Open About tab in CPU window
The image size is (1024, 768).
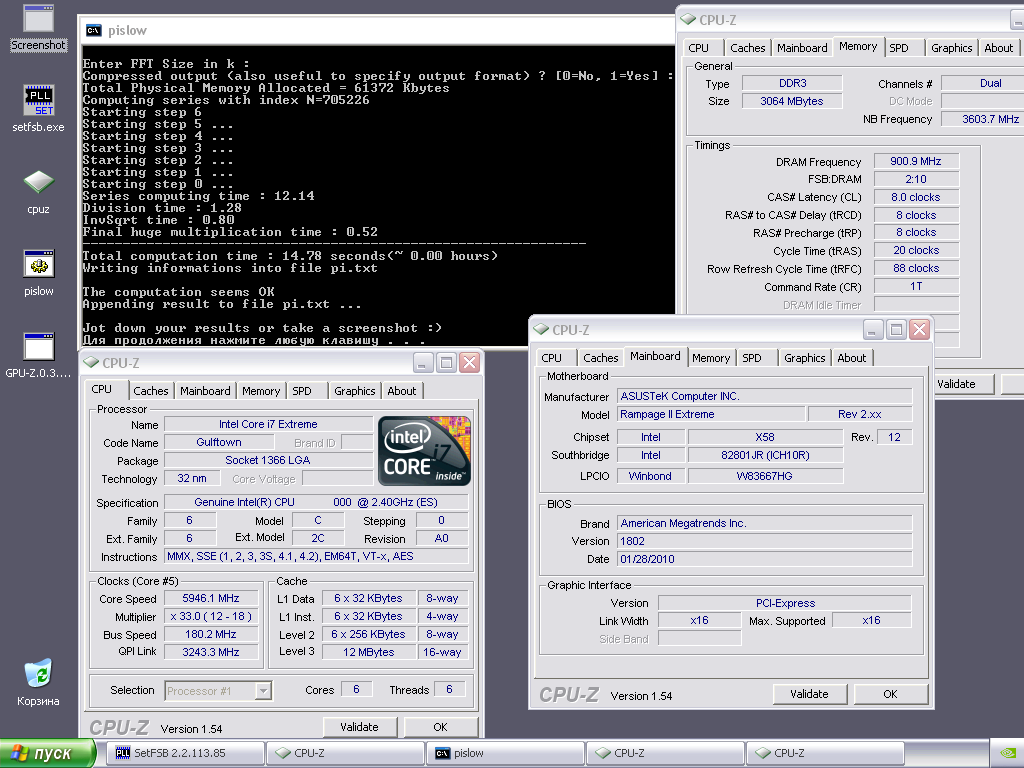[x=402, y=391]
